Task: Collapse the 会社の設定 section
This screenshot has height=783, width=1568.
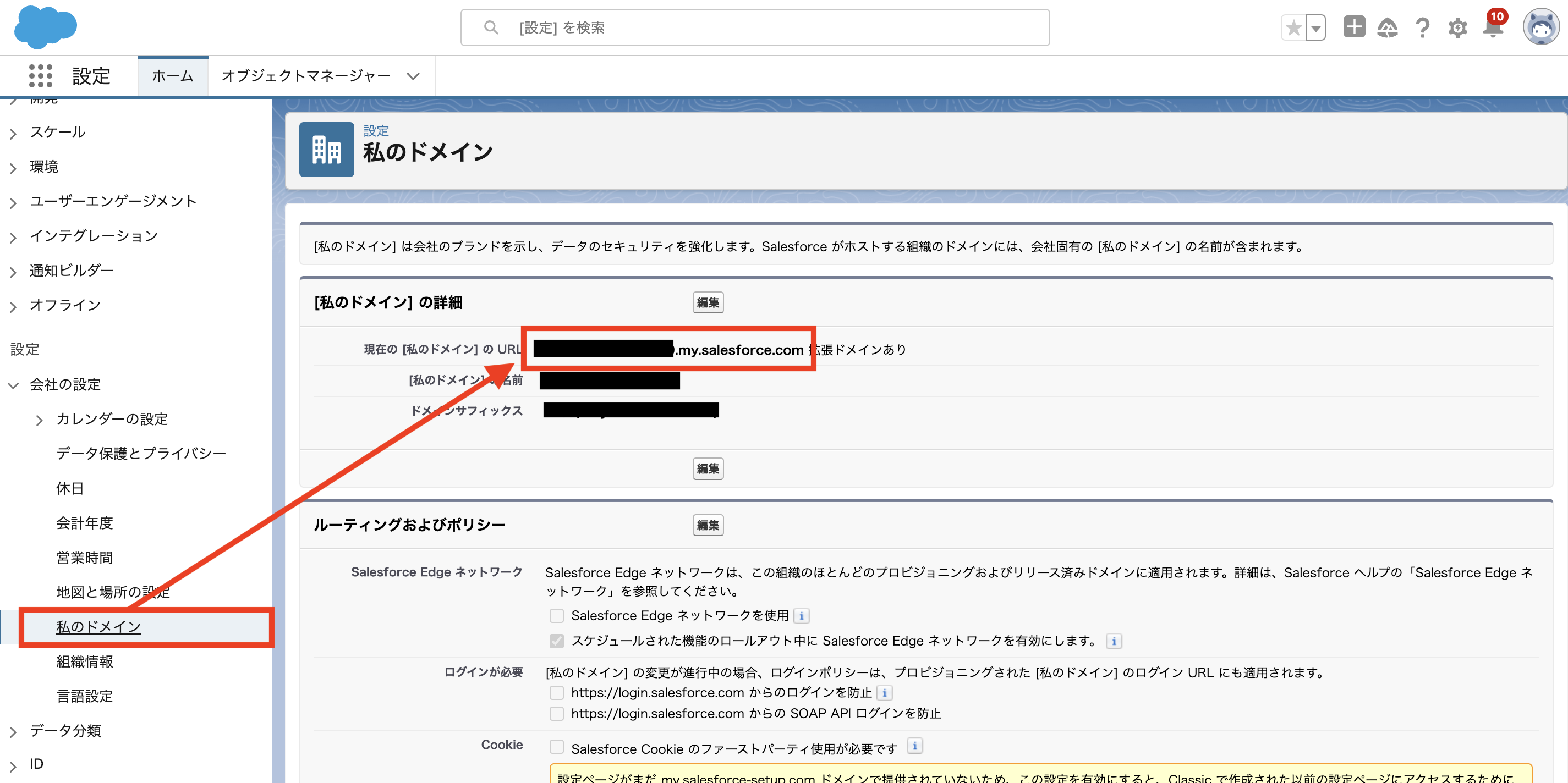Action: 12,384
